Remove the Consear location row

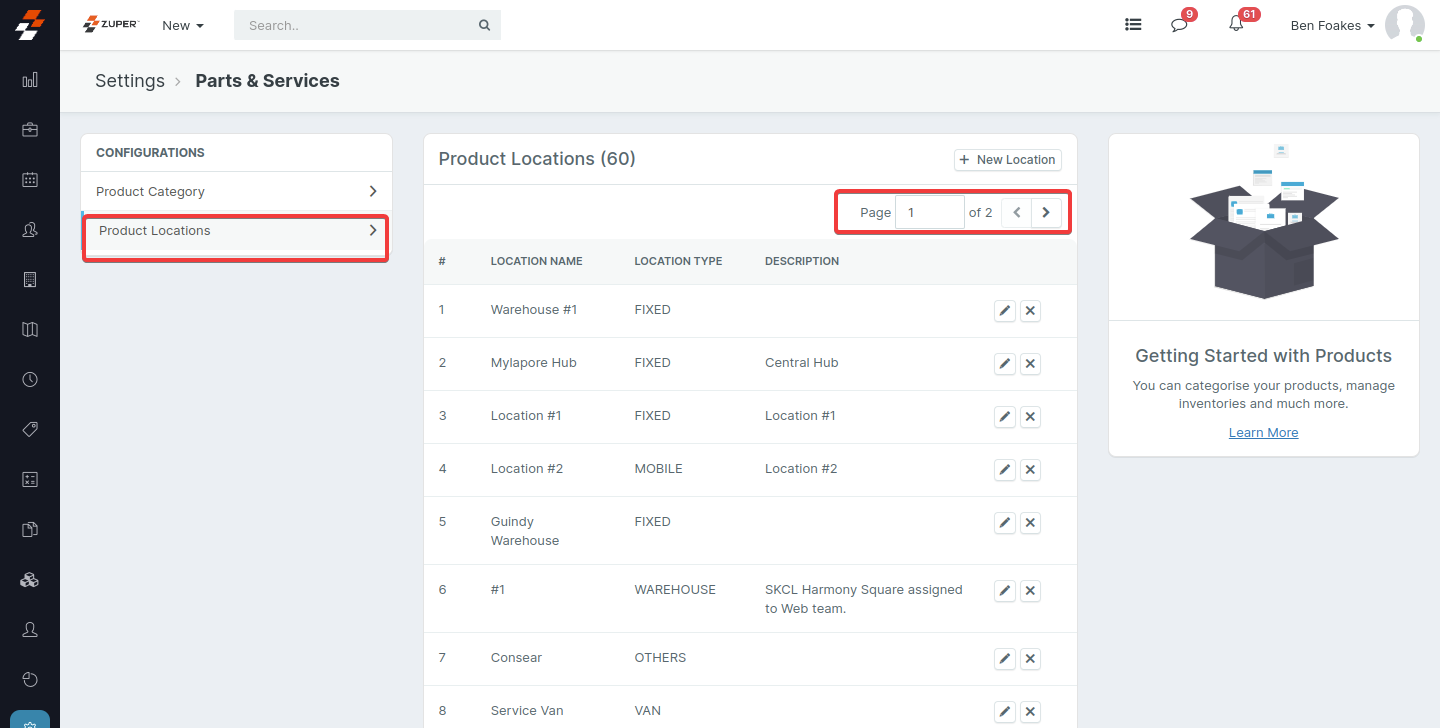click(1031, 658)
